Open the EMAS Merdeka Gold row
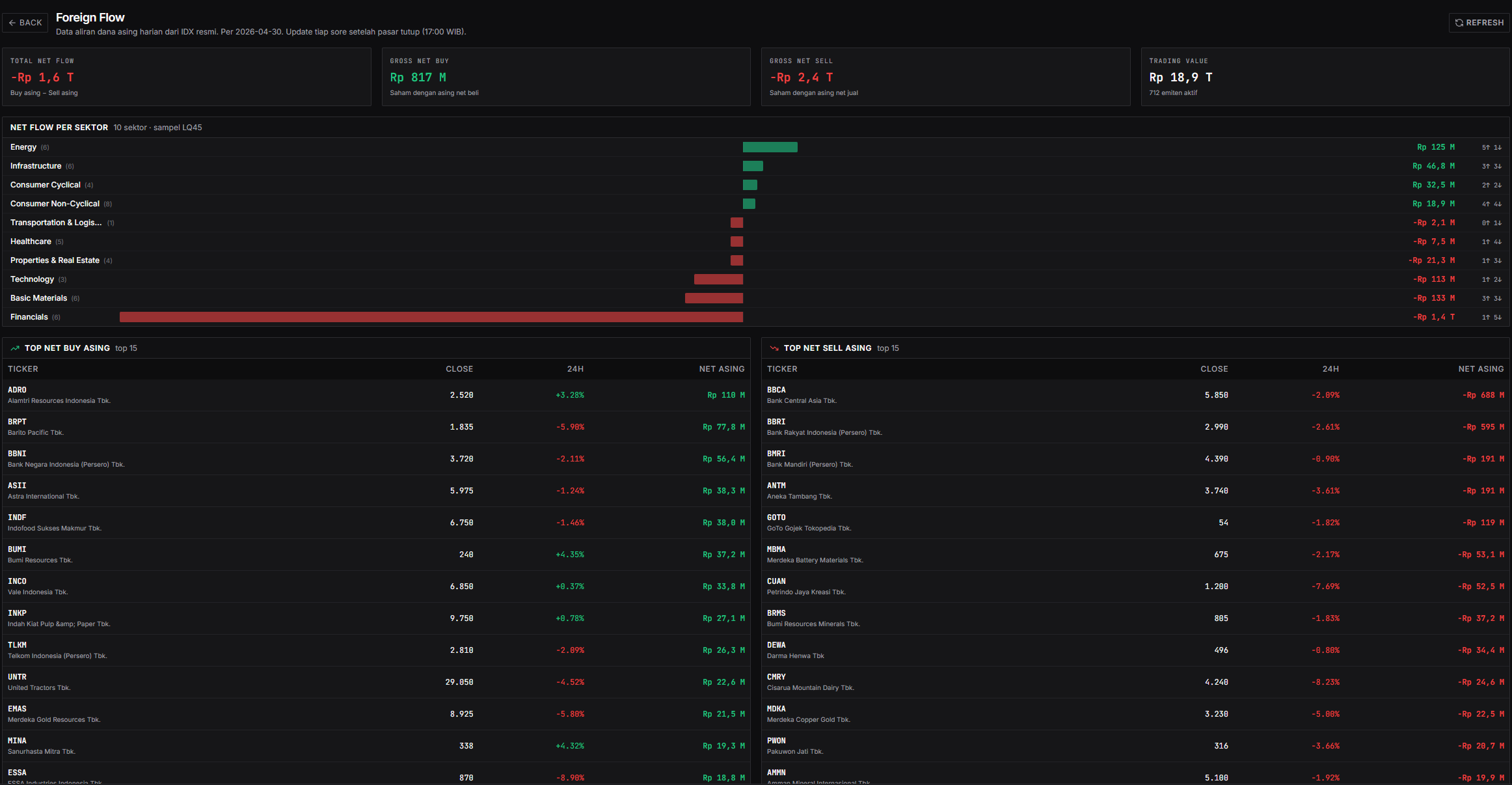The height and width of the screenshot is (785, 1512). point(376,714)
